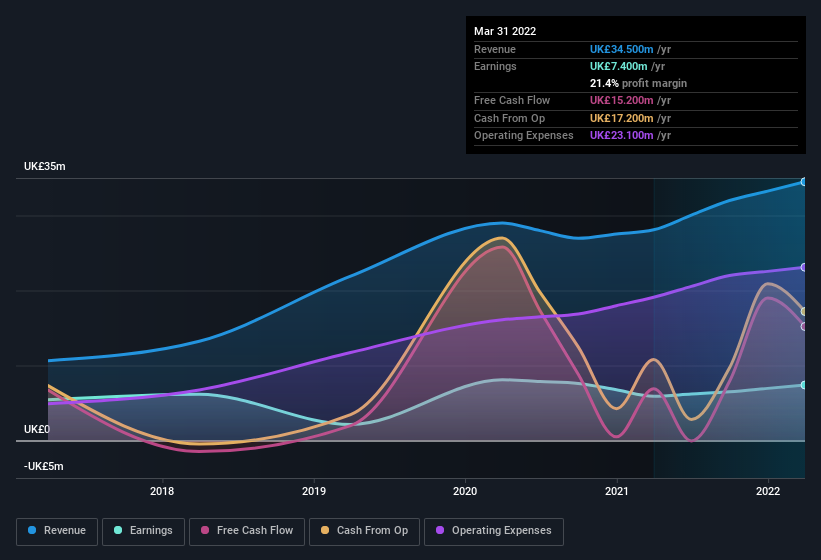Click the UK£35m y-axis label
Image resolution: width=821 pixels, height=560 pixels.
click(x=45, y=166)
